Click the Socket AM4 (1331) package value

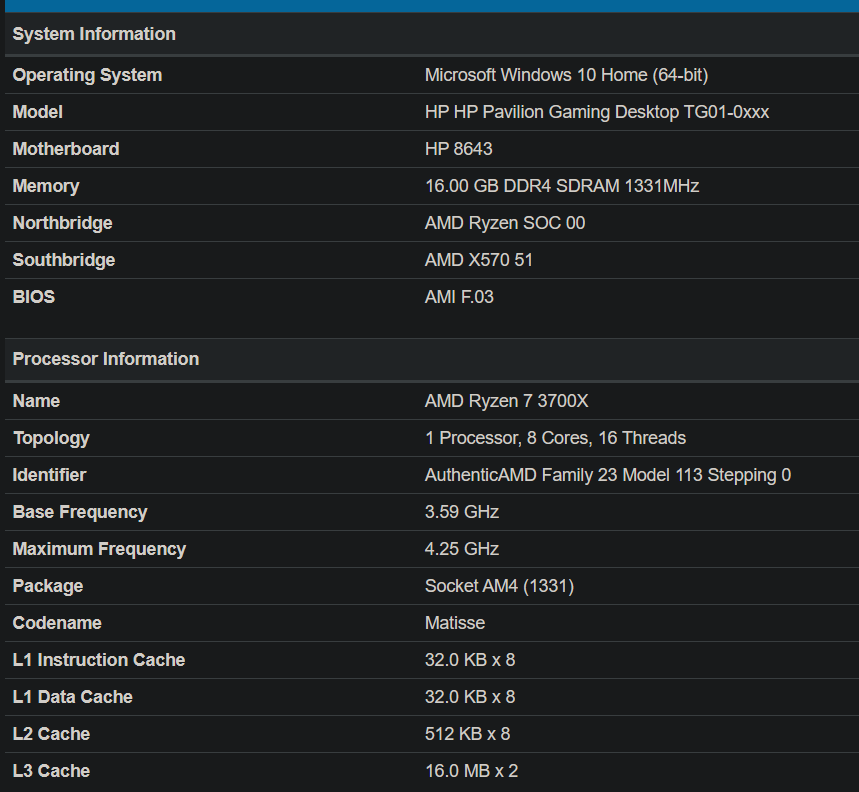(x=499, y=586)
